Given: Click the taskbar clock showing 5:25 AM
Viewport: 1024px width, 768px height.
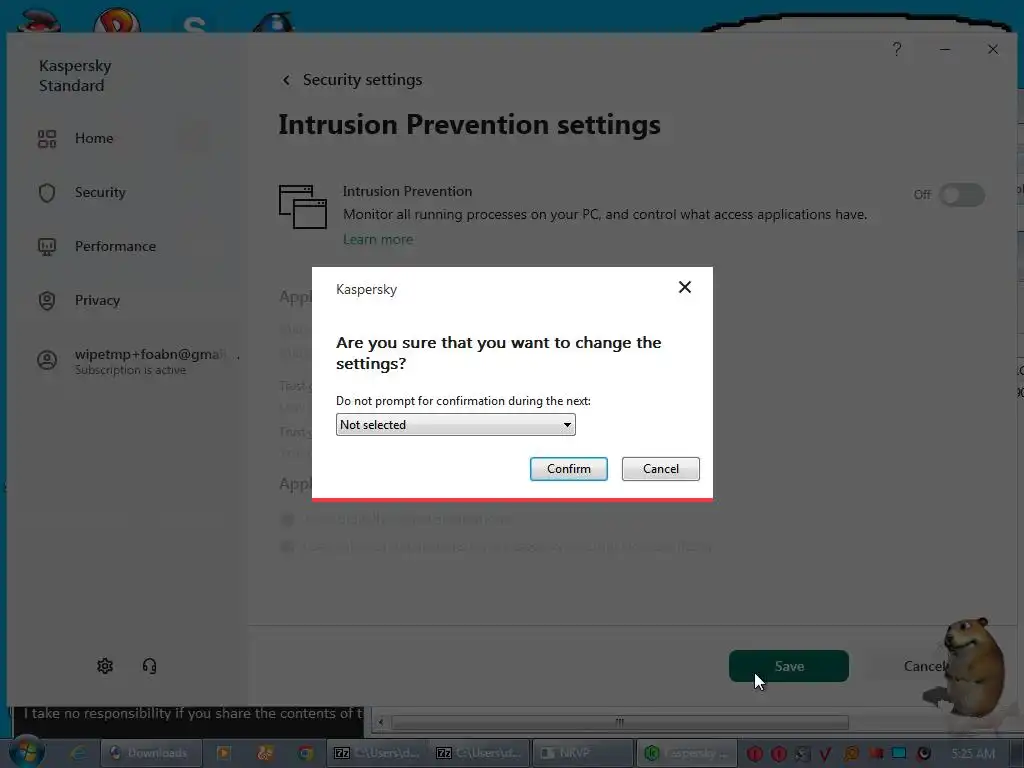Looking at the screenshot, I should (x=973, y=754).
